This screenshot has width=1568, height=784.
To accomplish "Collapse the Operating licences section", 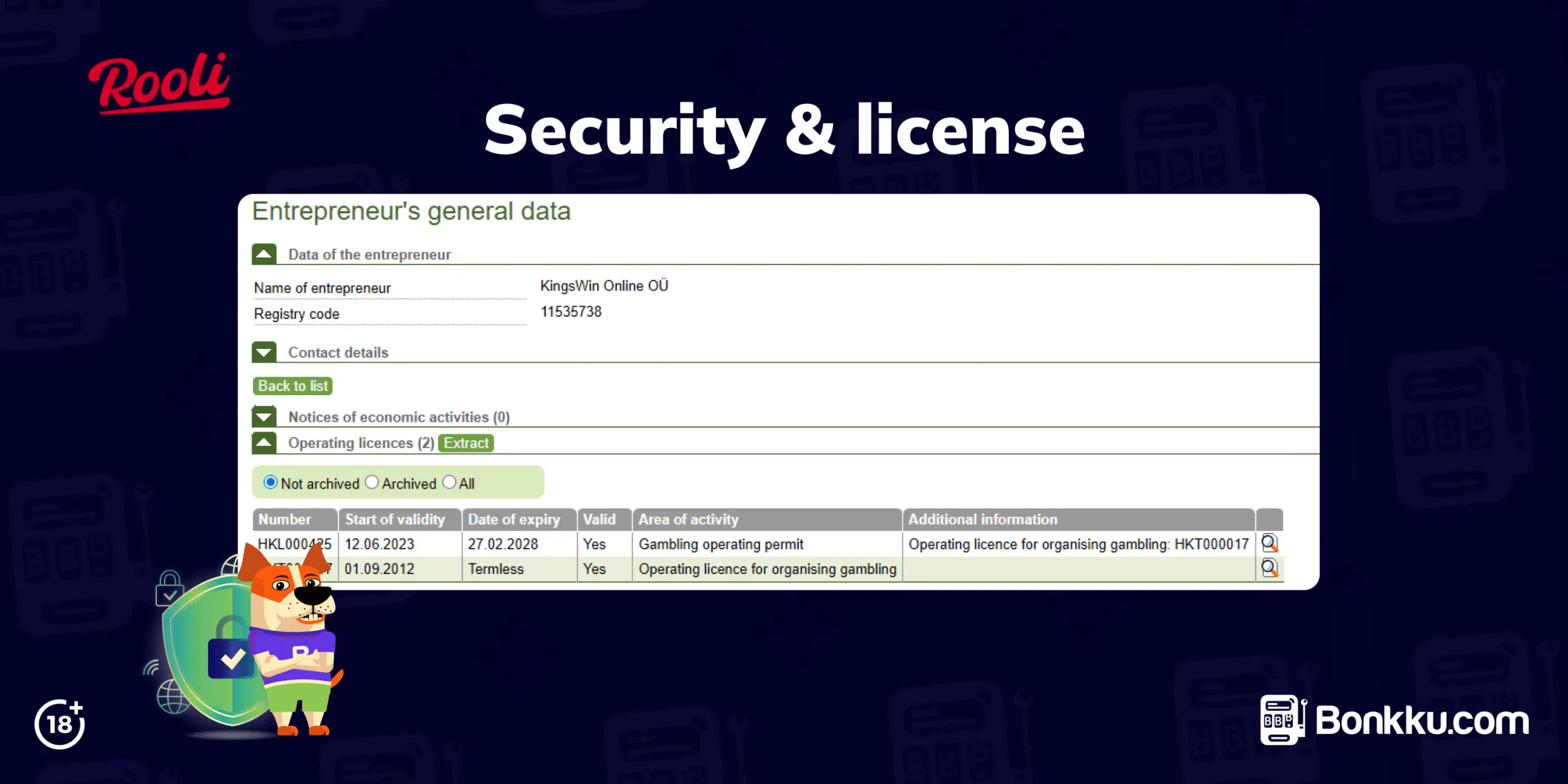I will click(x=264, y=442).
